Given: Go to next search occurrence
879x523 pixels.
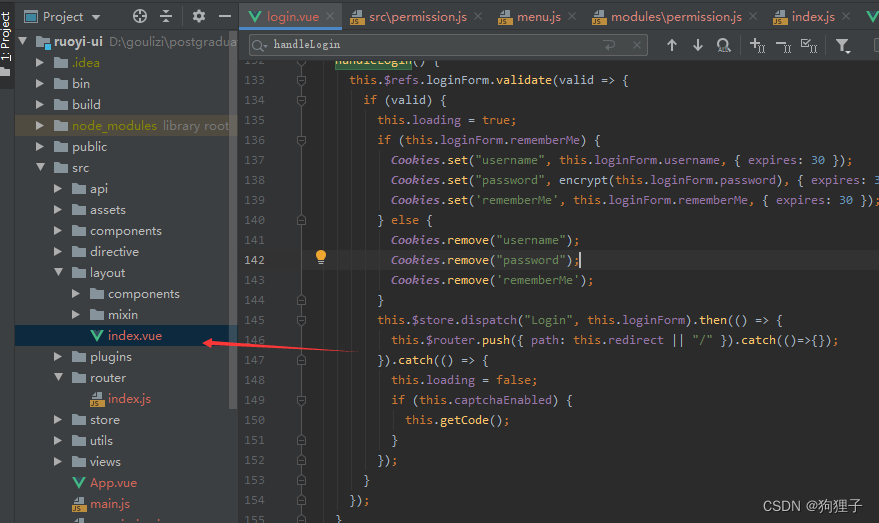Looking at the screenshot, I should pyautogui.click(x=697, y=45).
